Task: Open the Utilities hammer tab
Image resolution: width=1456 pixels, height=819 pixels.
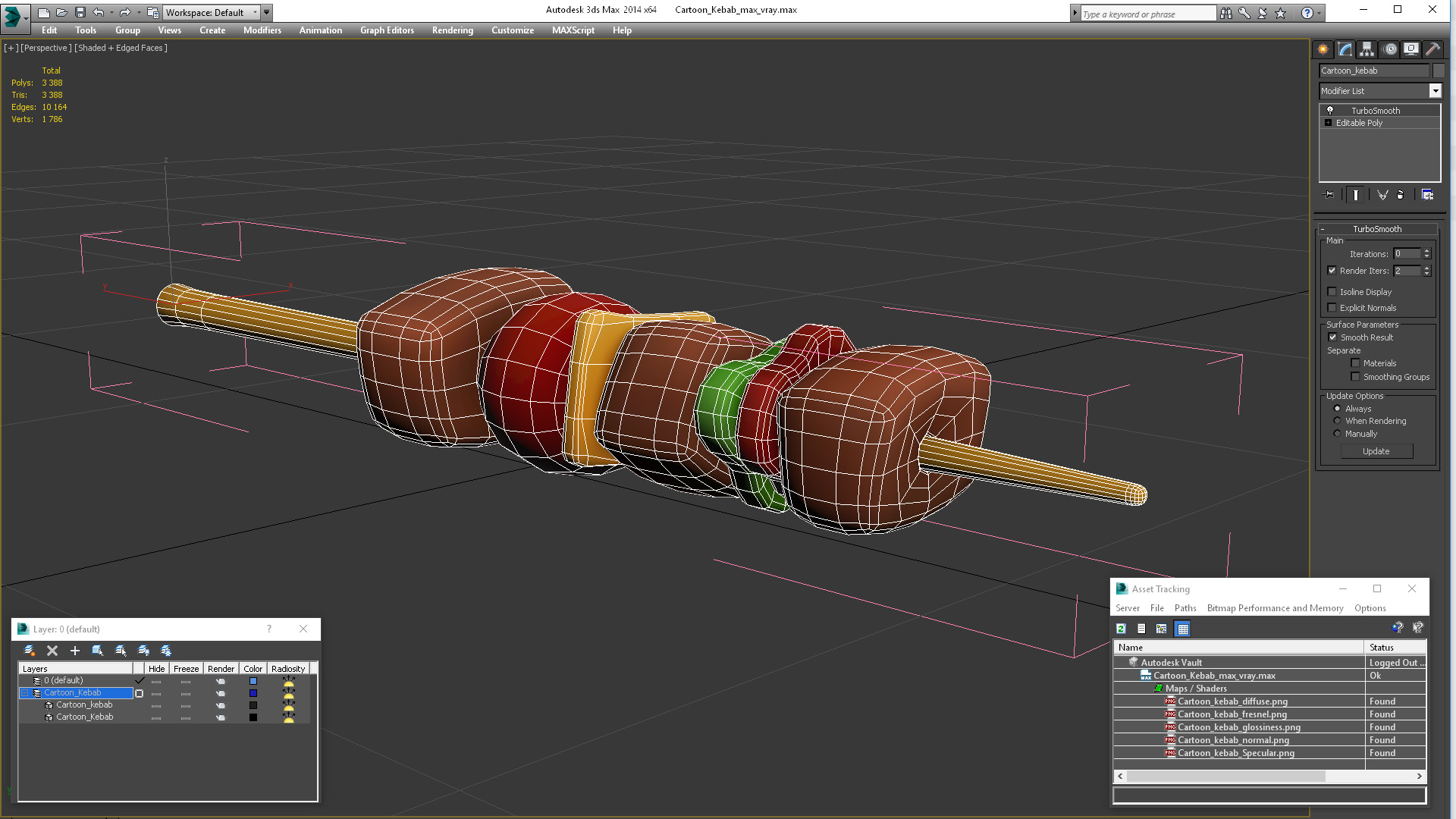Action: [x=1432, y=49]
